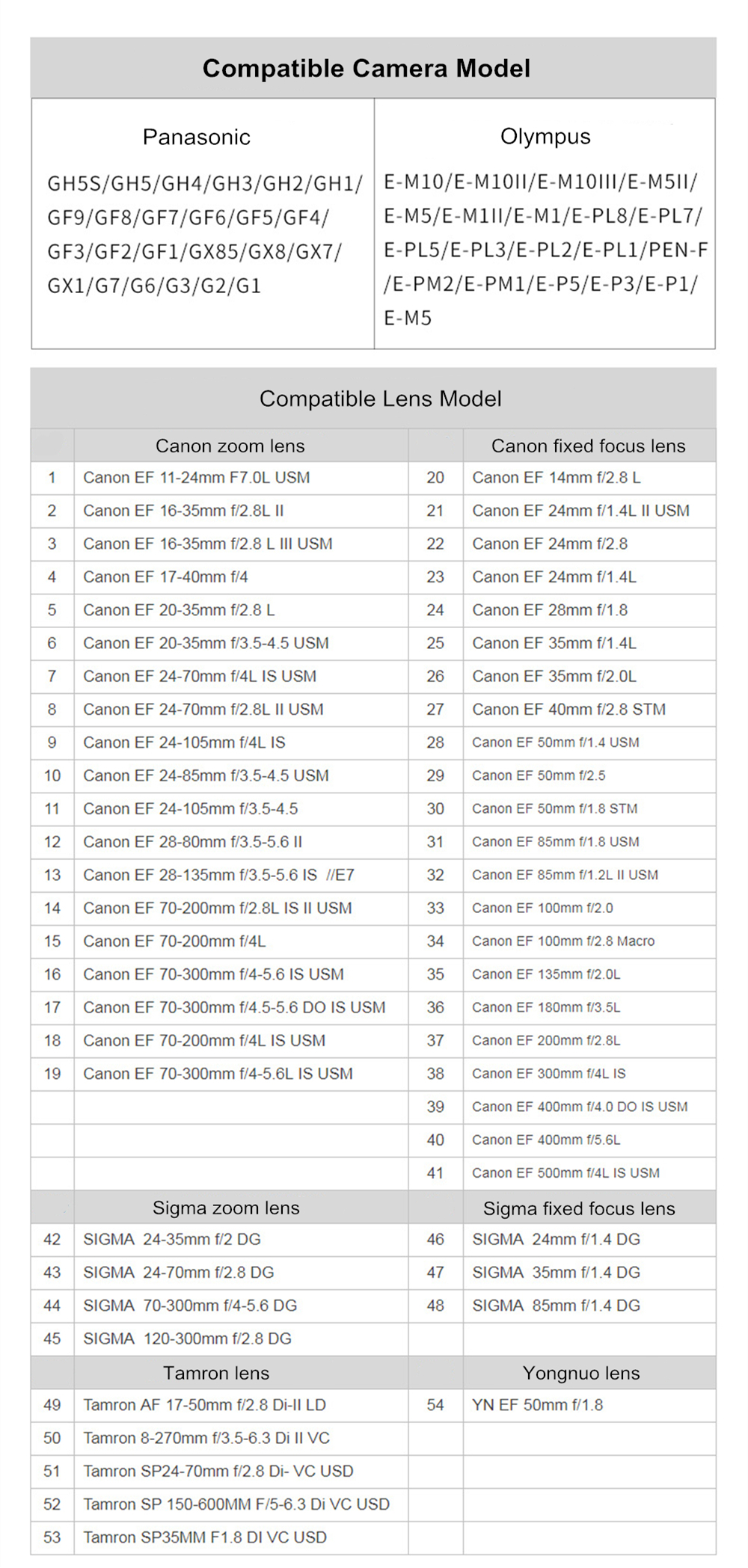Click Canon EF 70-300mm f/4.5-5.6 DO IS USM
Viewport: 748px width, 1568px height.
pyautogui.click(x=234, y=1007)
